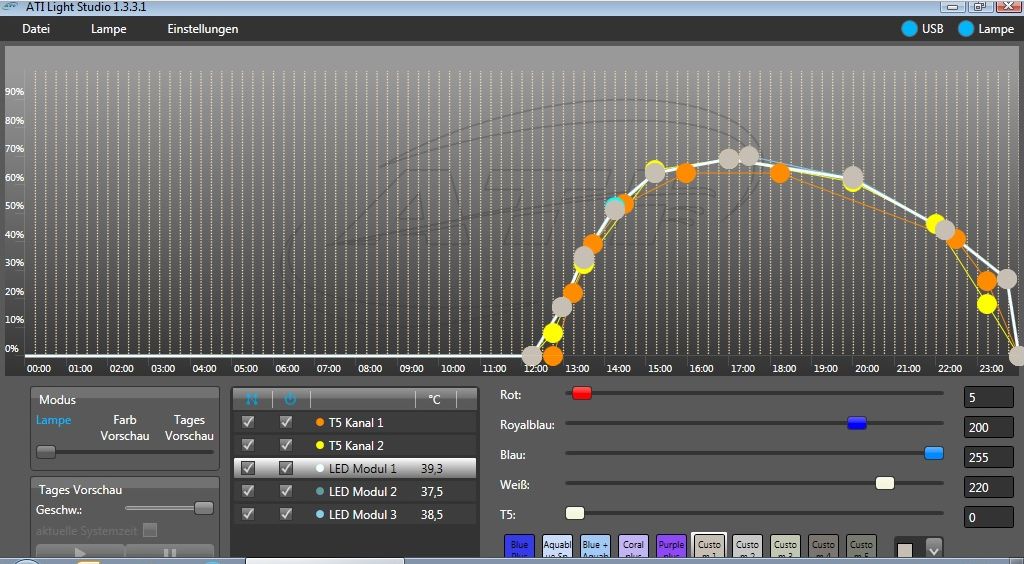Open the Datei menu
1024x564 pixels.
pyautogui.click(x=36, y=29)
